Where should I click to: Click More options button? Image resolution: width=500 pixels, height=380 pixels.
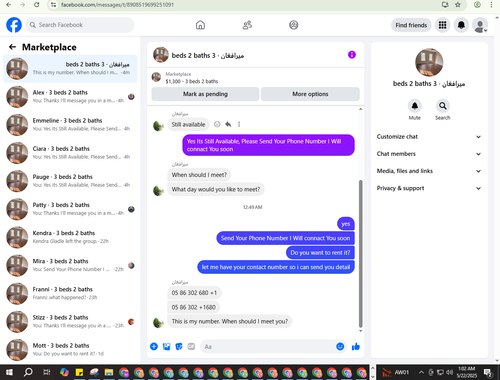point(310,94)
